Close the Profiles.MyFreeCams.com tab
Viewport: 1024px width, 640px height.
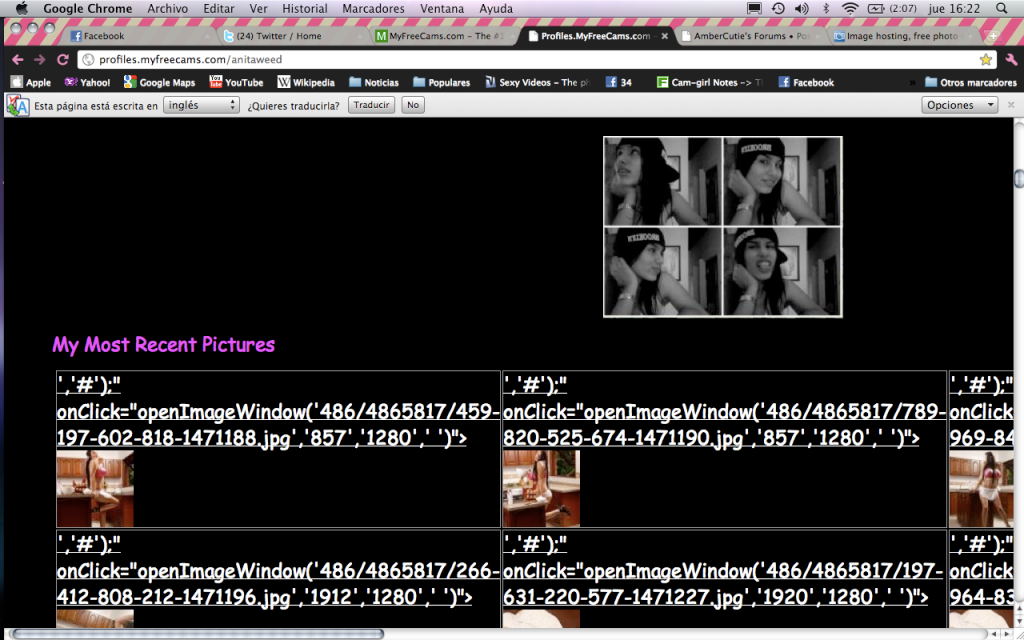[x=665, y=36]
